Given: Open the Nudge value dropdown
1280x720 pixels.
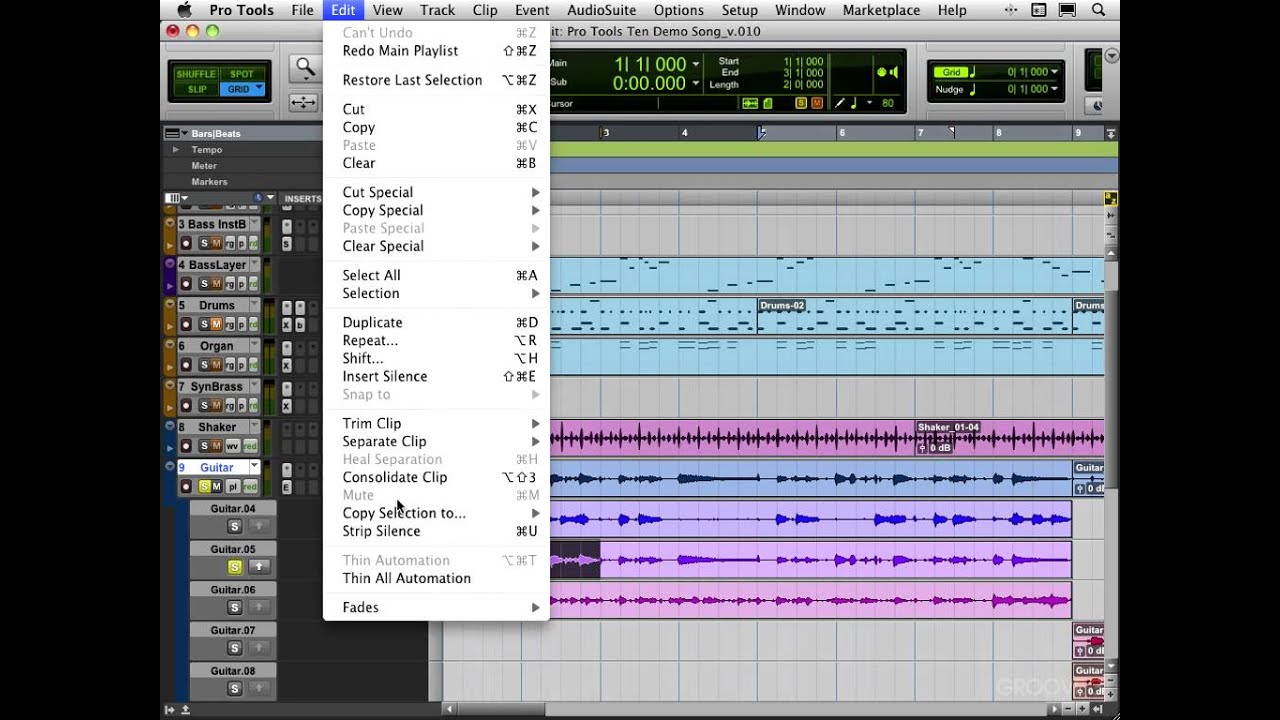Looking at the screenshot, I should pos(1054,89).
